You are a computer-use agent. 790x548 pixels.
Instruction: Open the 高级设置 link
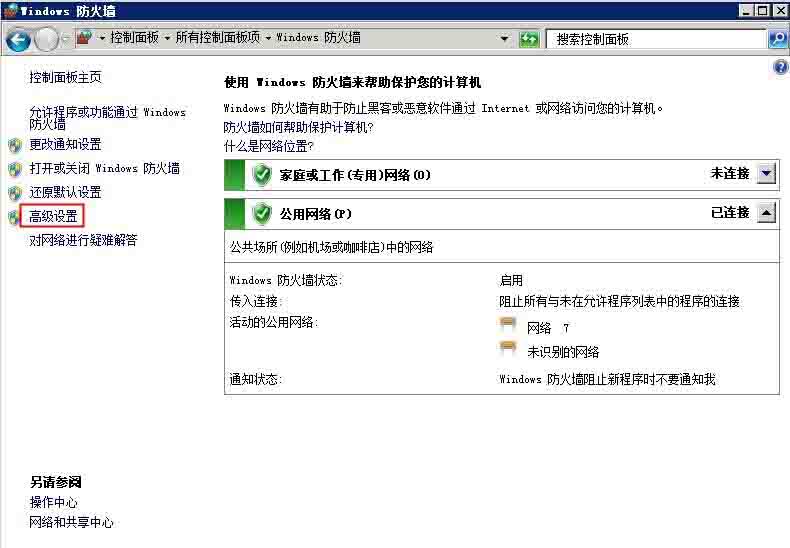[x=53, y=216]
